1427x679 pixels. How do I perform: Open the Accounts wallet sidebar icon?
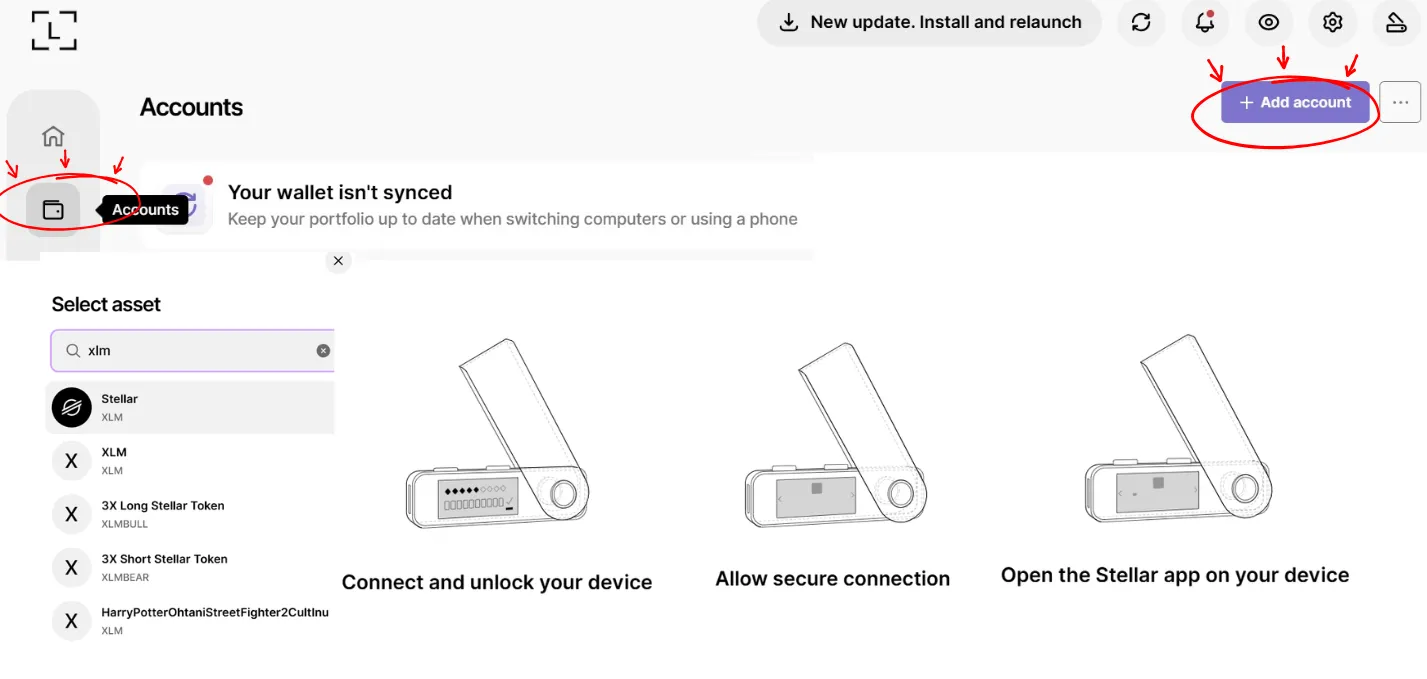53,210
